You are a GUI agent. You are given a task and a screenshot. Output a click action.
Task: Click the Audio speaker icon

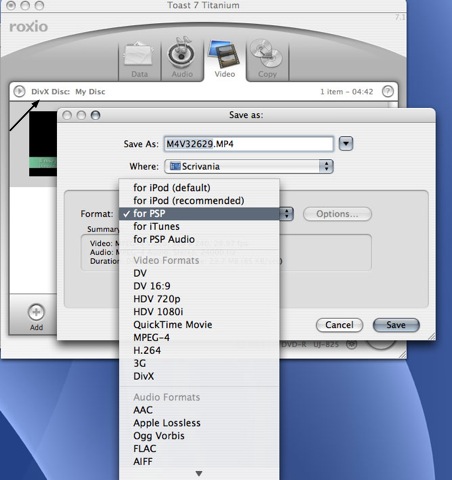pyautogui.click(x=181, y=53)
